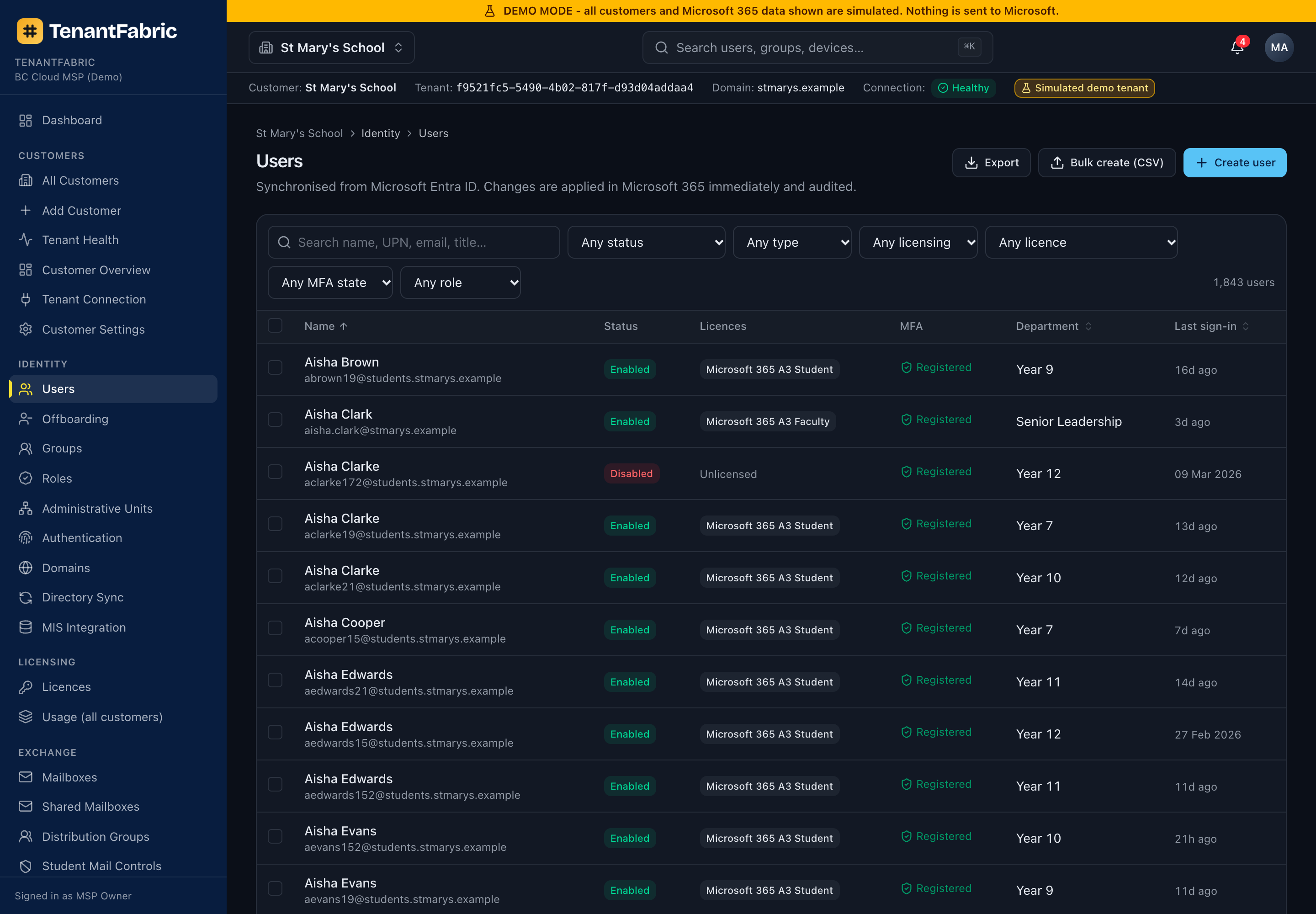Open the Any licence filter dropdown
1316x914 pixels.
1081,242
